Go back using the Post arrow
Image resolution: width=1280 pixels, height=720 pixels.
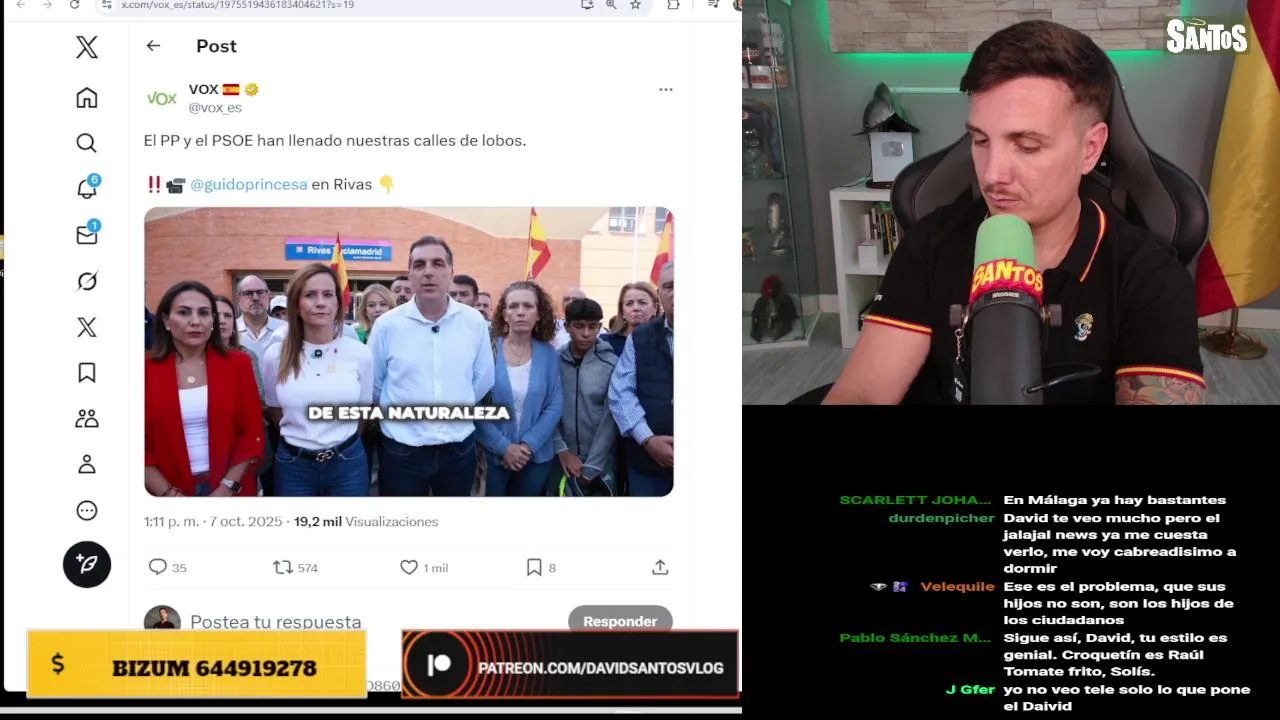click(153, 46)
